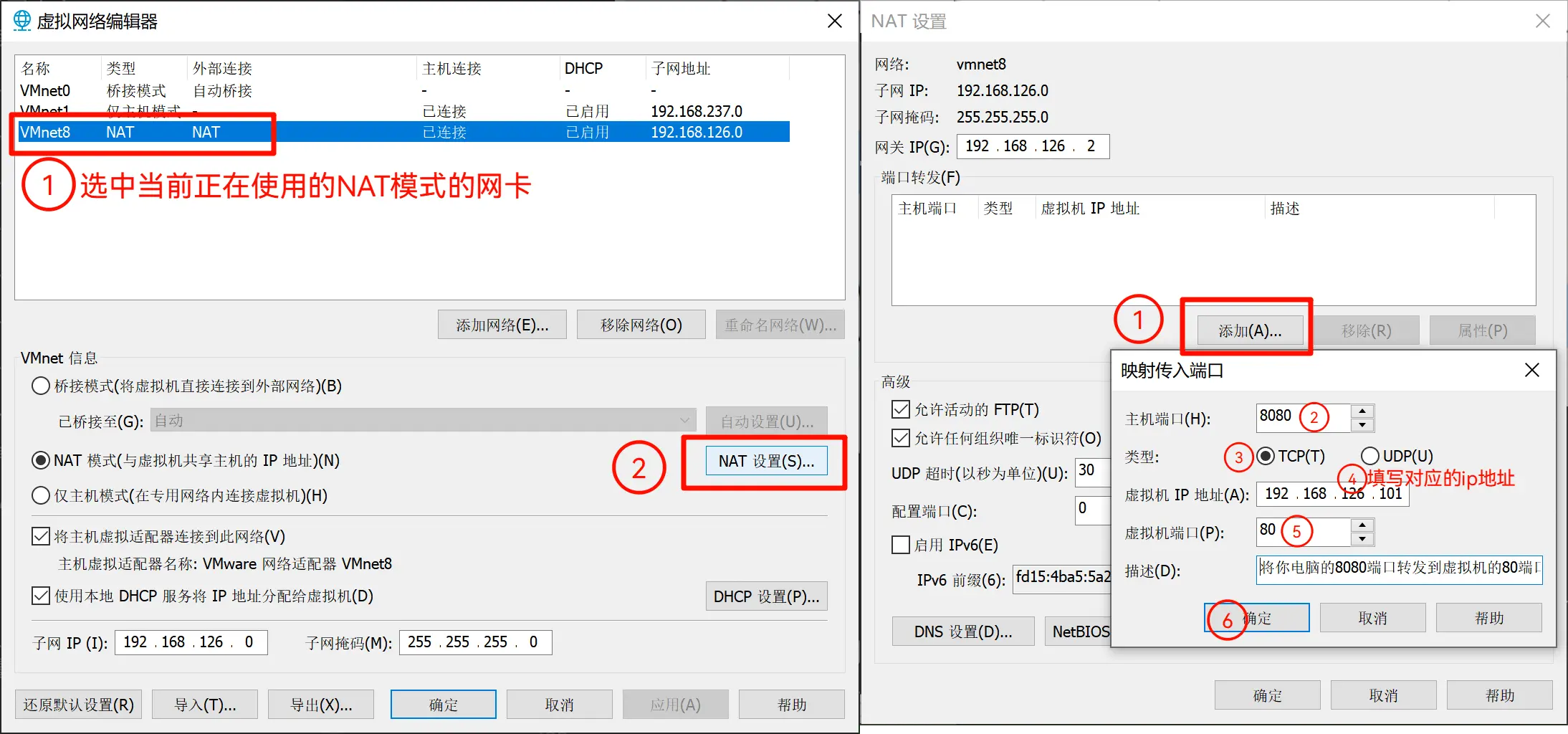Click 属性(P) button in NAT settings

(x=1483, y=330)
